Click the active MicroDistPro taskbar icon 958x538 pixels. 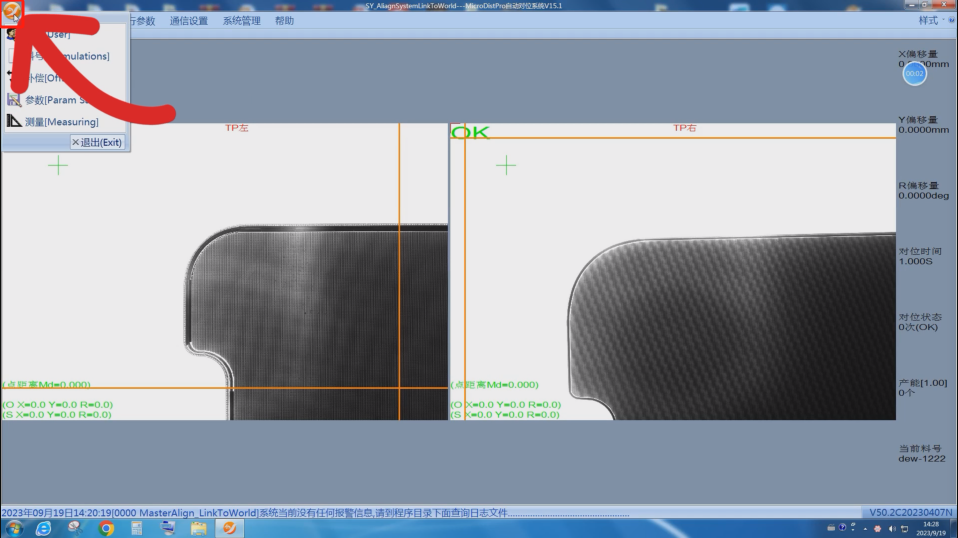(229, 528)
